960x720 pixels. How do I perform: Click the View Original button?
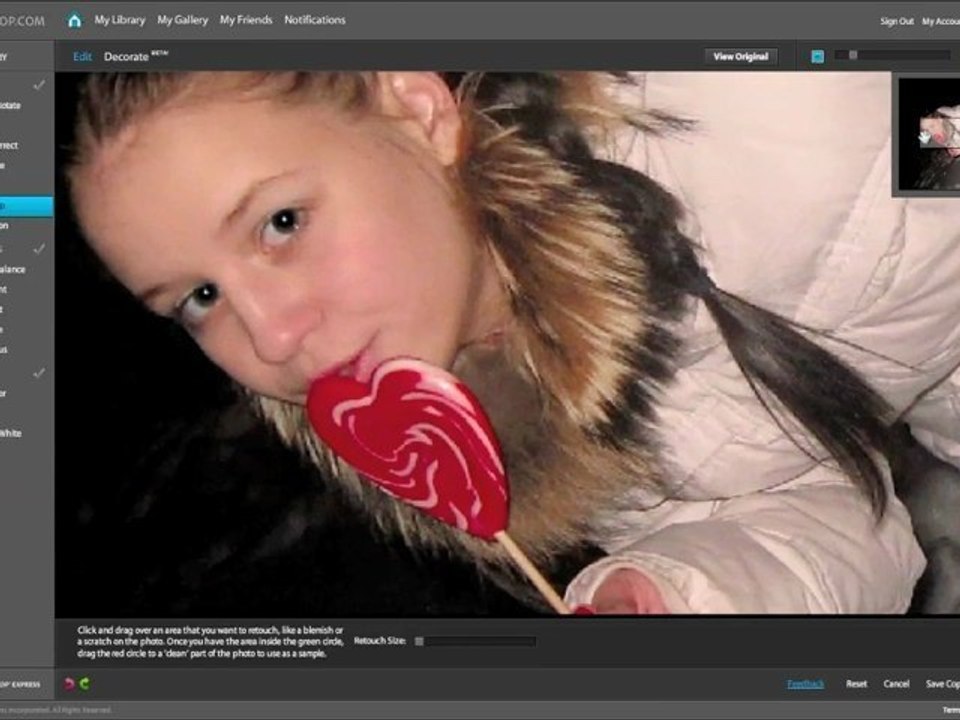click(741, 56)
